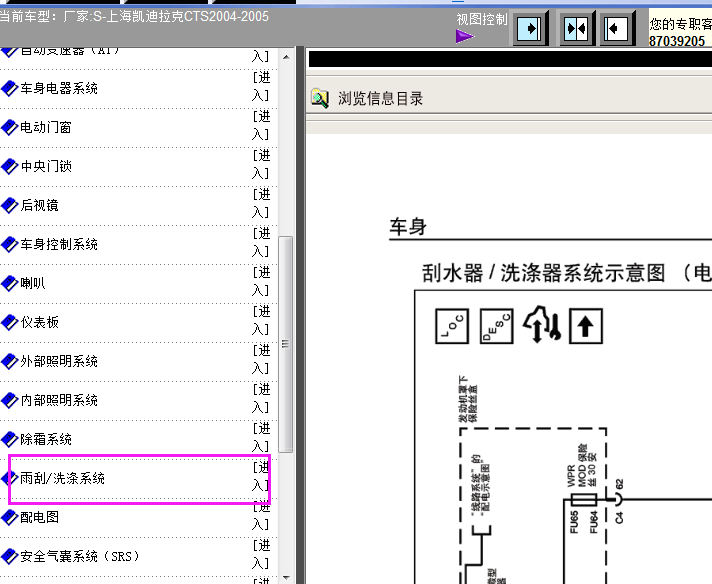The image size is (712, 584).
Task: Select 喇叭 in the list
Action: coord(33,283)
